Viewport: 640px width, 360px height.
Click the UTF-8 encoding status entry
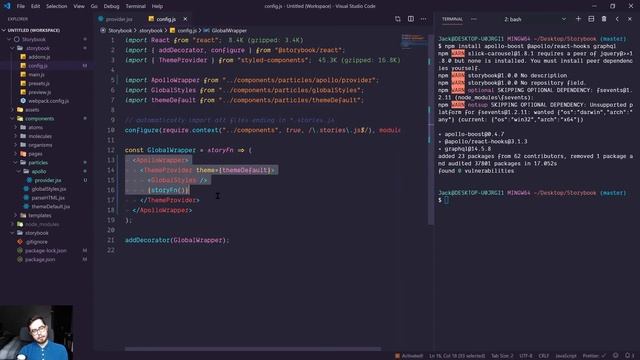click(526, 356)
